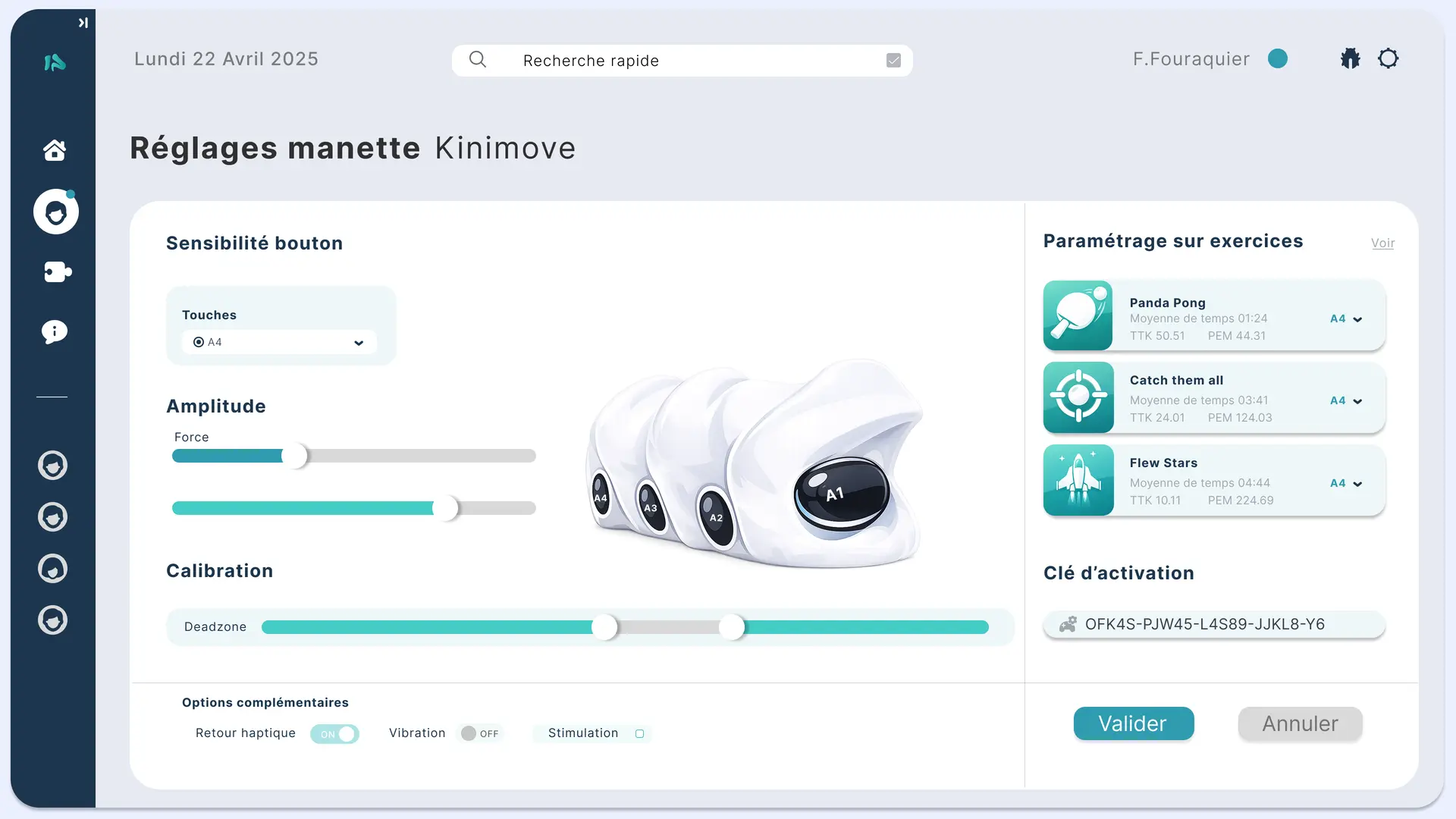Click the bug report icon in header
Viewport: 1456px width, 819px height.
[1350, 58]
